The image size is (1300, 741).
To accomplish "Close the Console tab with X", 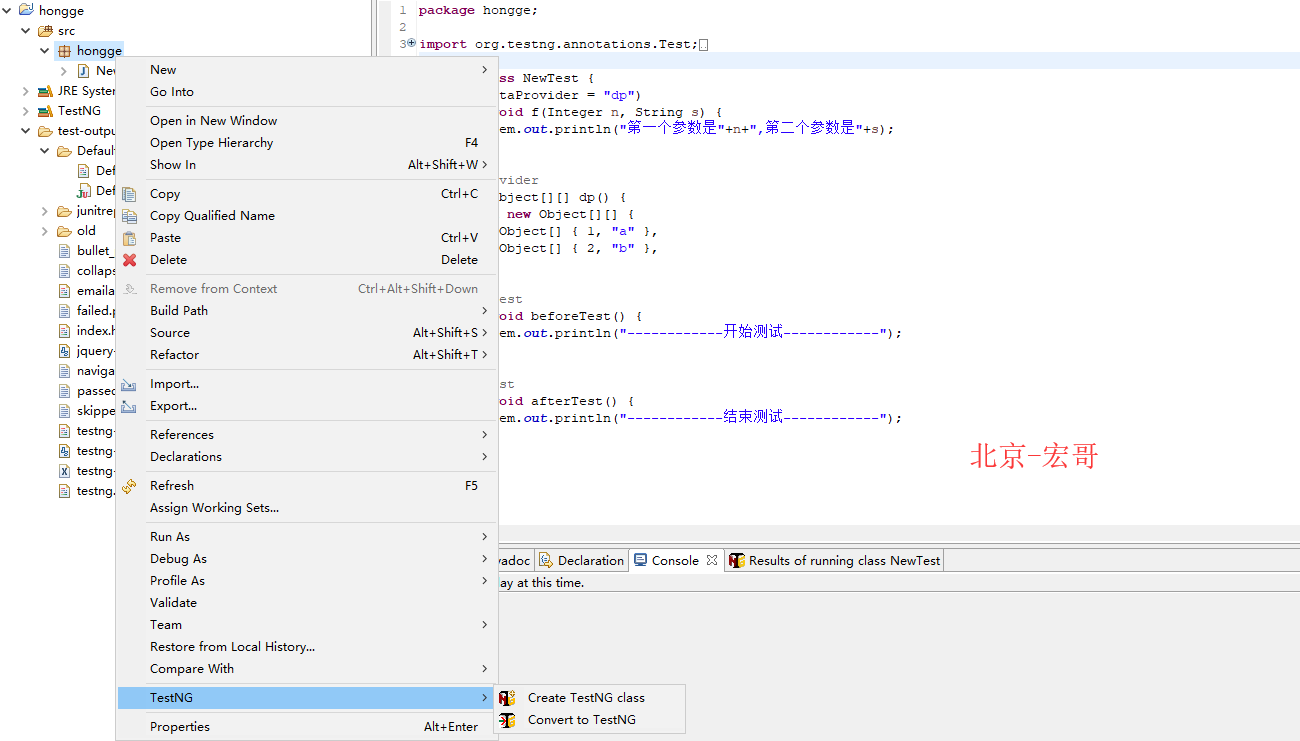I will (x=712, y=560).
